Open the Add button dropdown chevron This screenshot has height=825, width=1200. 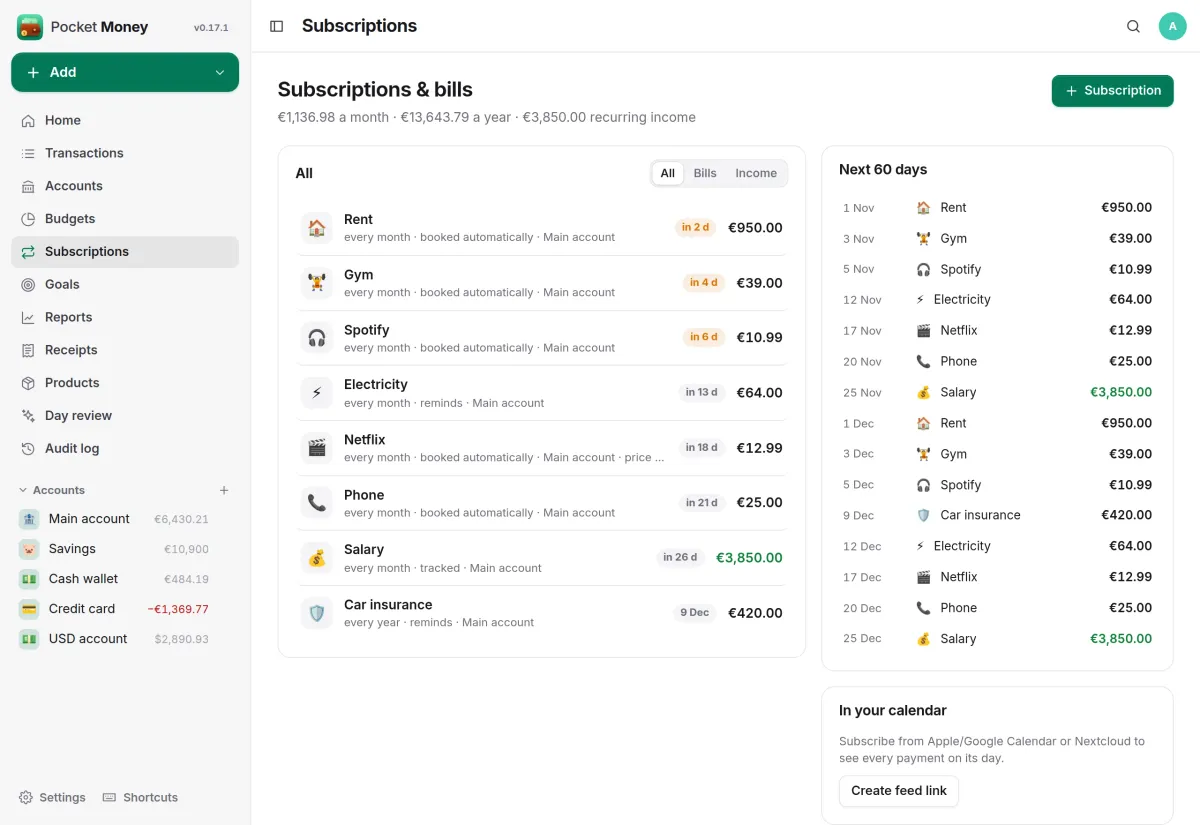[220, 72]
